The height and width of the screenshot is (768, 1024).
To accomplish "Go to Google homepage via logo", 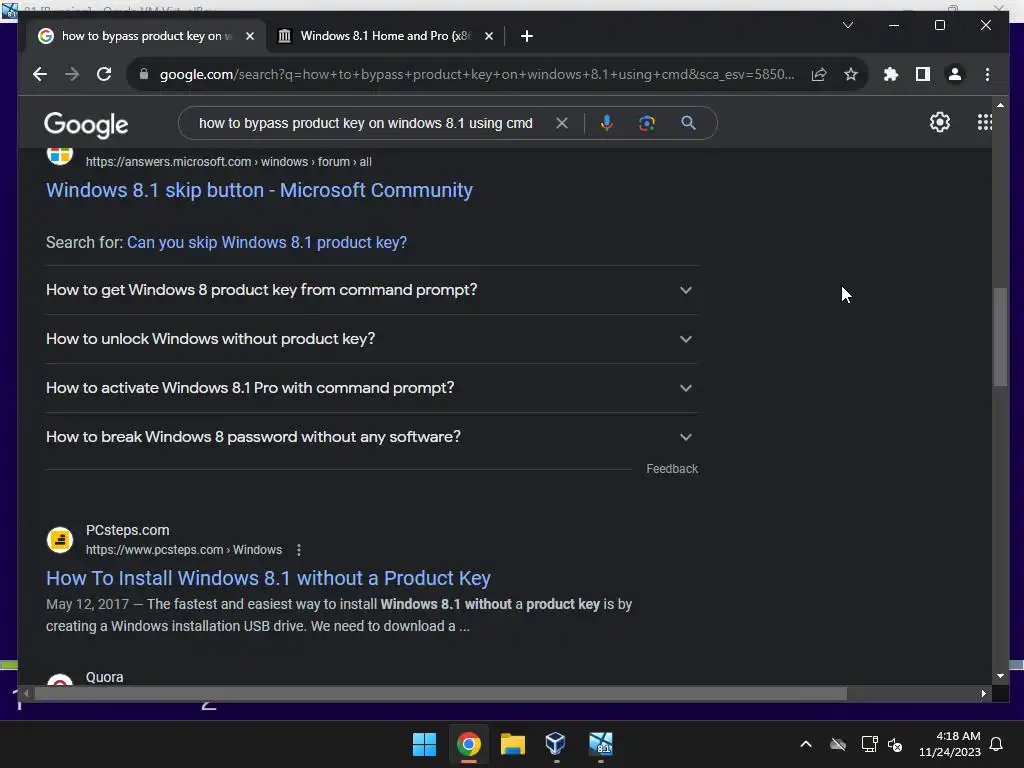I will [x=86, y=124].
